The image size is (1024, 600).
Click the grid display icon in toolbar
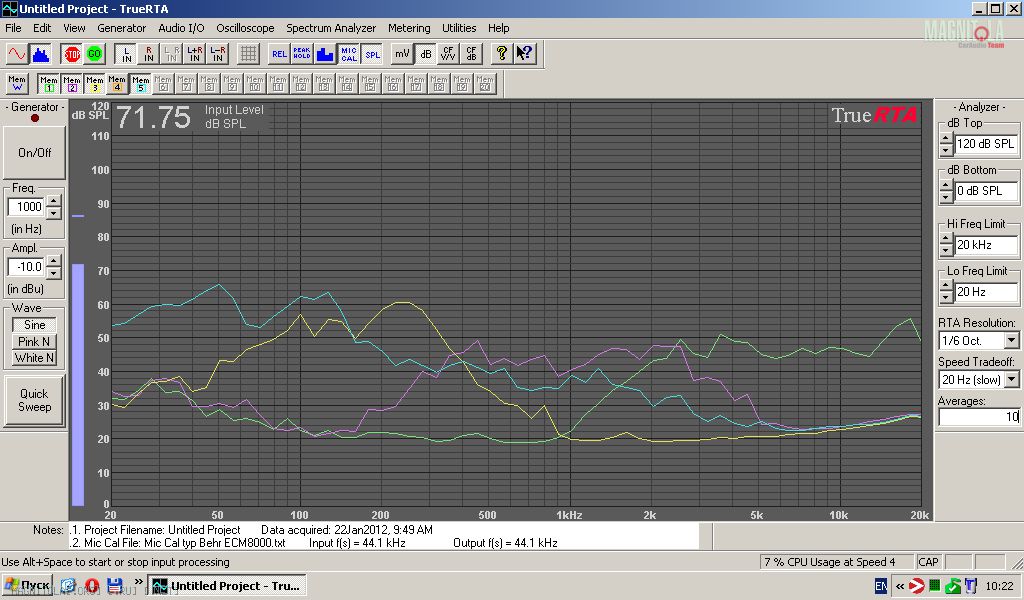point(248,54)
